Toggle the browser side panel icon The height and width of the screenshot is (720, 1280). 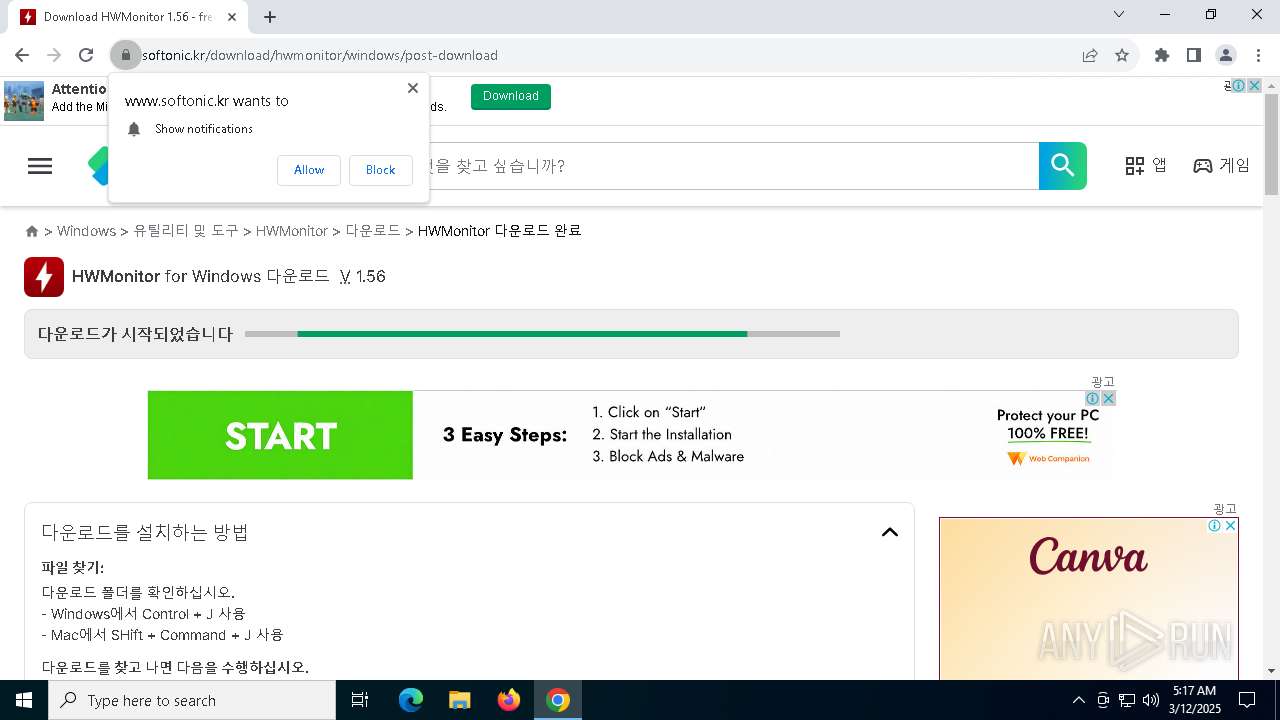1194,55
